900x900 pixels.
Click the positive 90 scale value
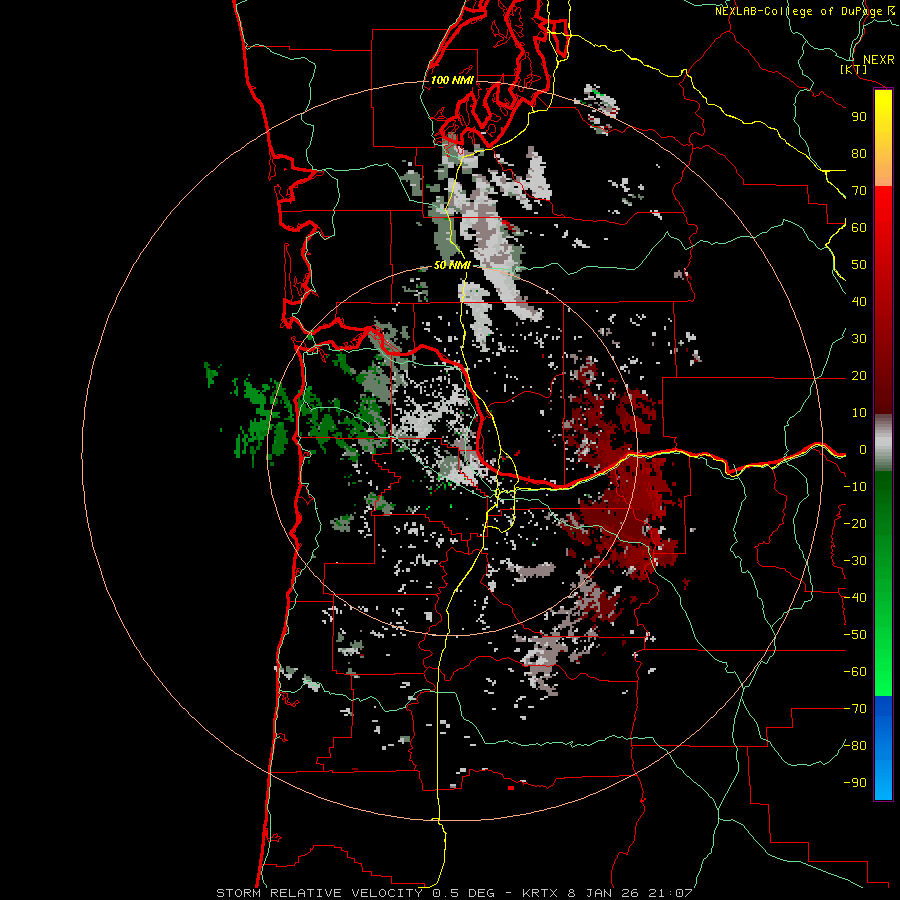859,117
